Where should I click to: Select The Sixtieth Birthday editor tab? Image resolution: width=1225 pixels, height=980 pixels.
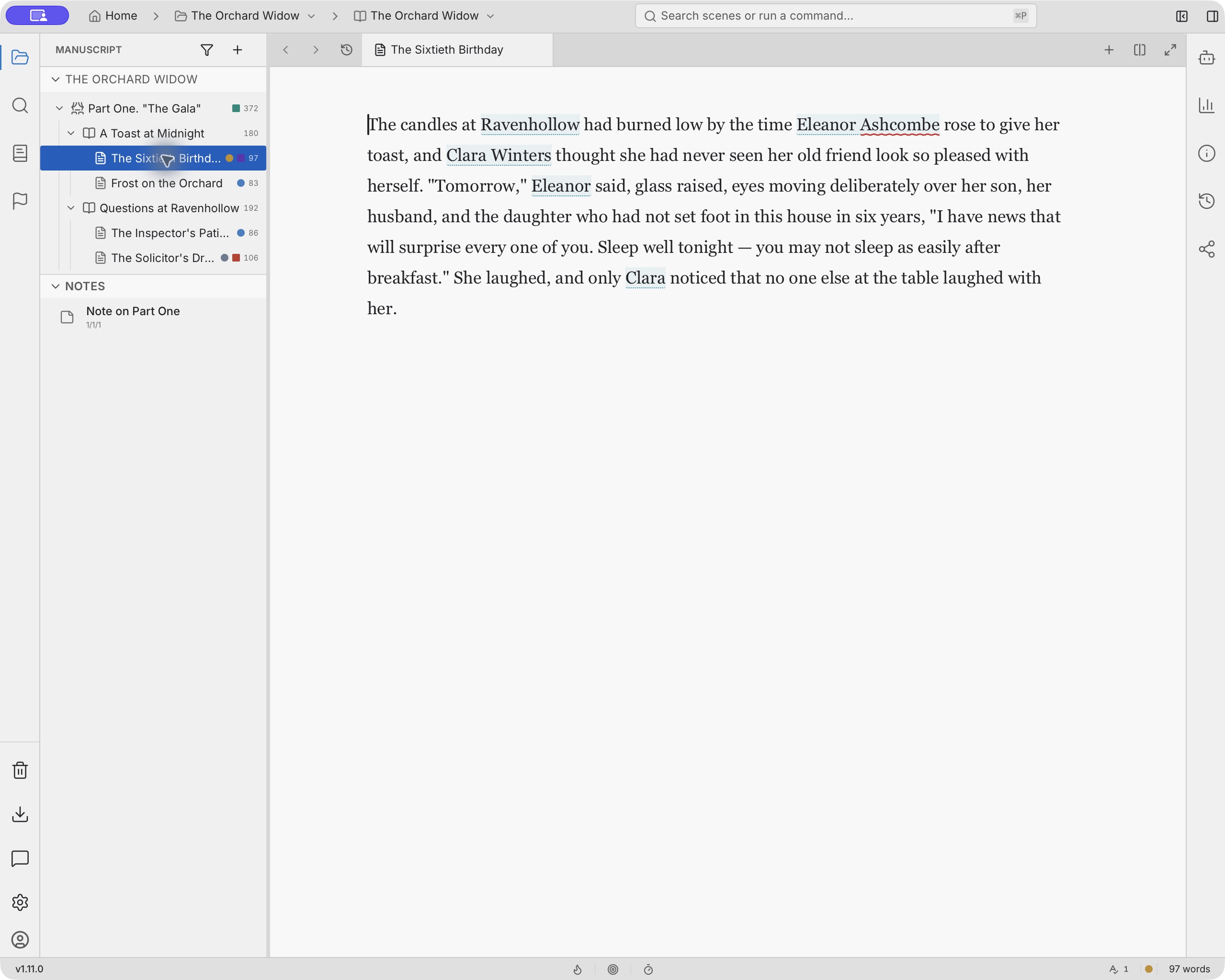coord(457,50)
